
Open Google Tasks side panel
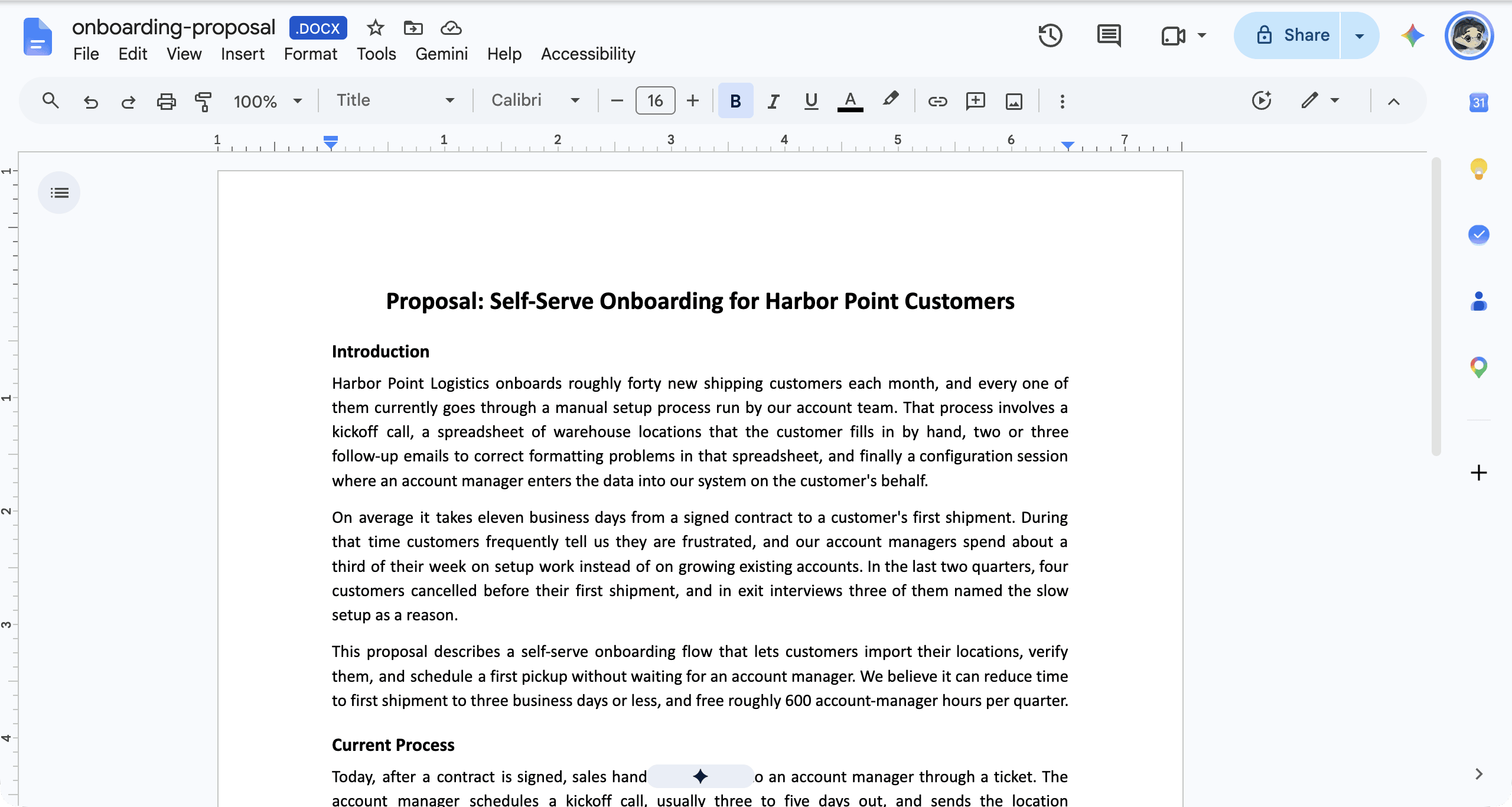coord(1478,235)
